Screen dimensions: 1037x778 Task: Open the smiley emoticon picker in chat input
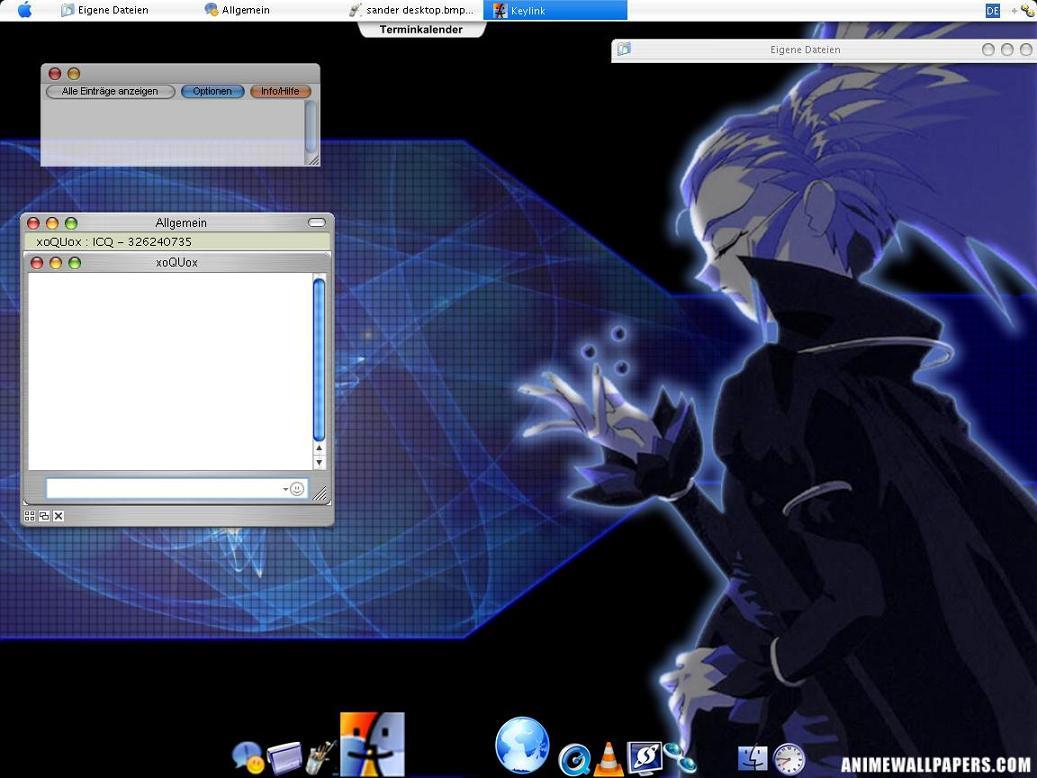298,489
